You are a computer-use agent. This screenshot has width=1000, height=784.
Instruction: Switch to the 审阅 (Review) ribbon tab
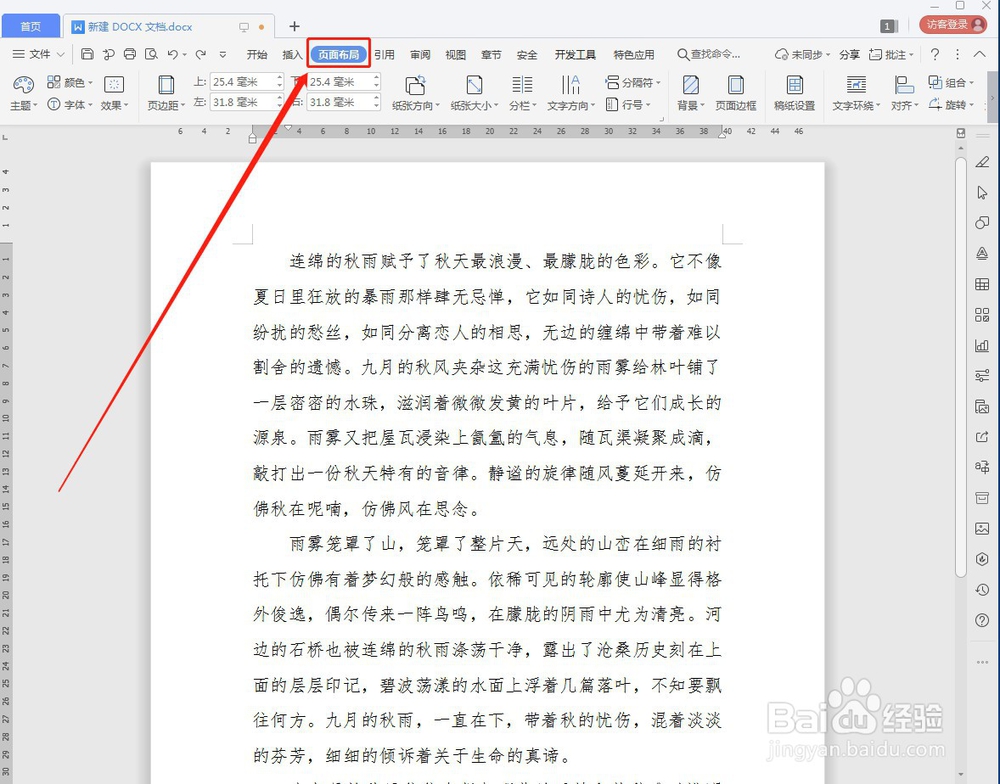tap(421, 55)
